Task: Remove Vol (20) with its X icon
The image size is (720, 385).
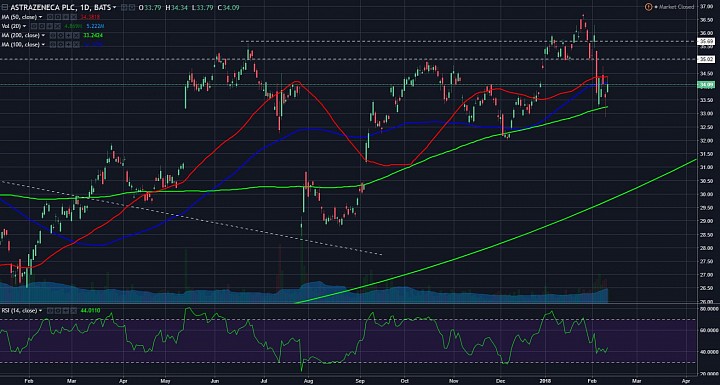Action: pos(57,26)
